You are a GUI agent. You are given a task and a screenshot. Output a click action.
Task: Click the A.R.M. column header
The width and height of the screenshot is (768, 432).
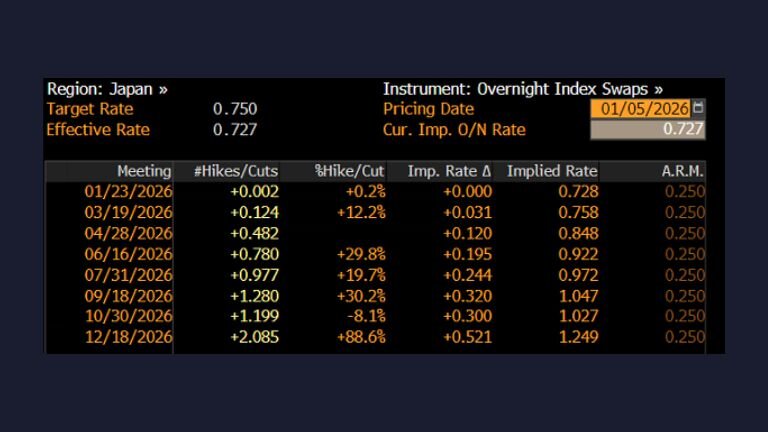coord(653,171)
